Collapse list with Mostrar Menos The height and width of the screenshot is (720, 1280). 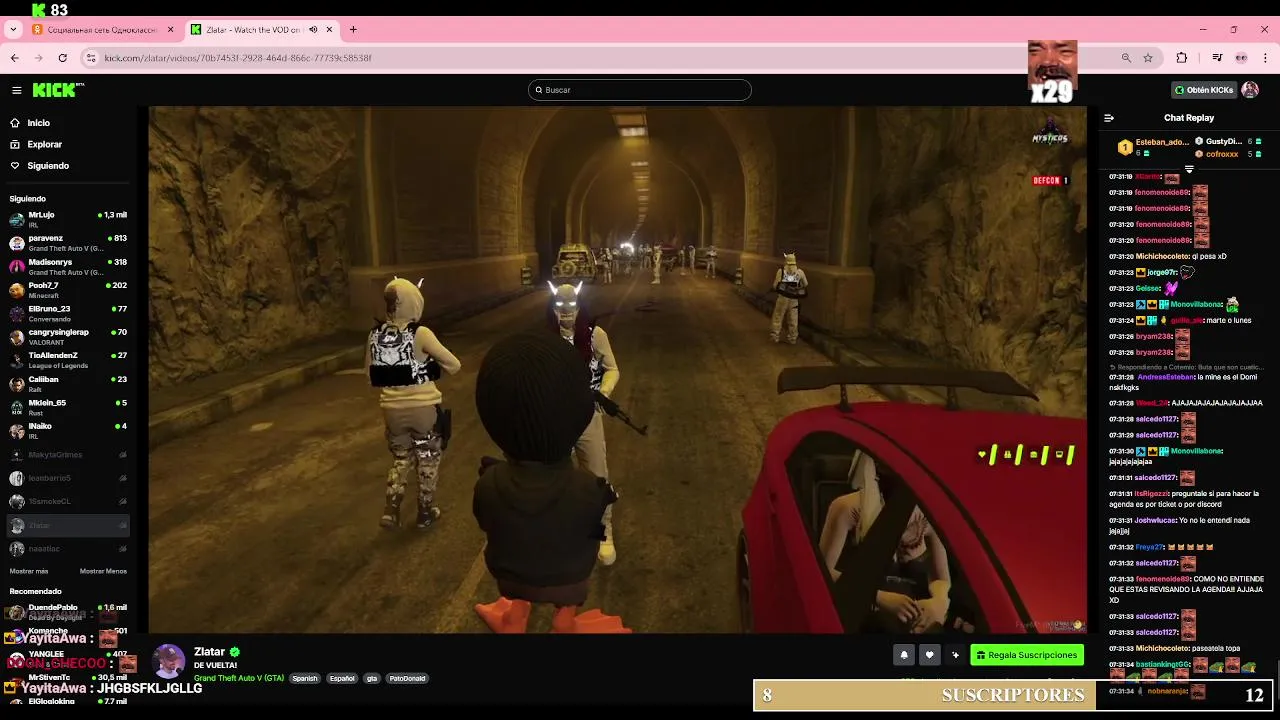point(103,571)
